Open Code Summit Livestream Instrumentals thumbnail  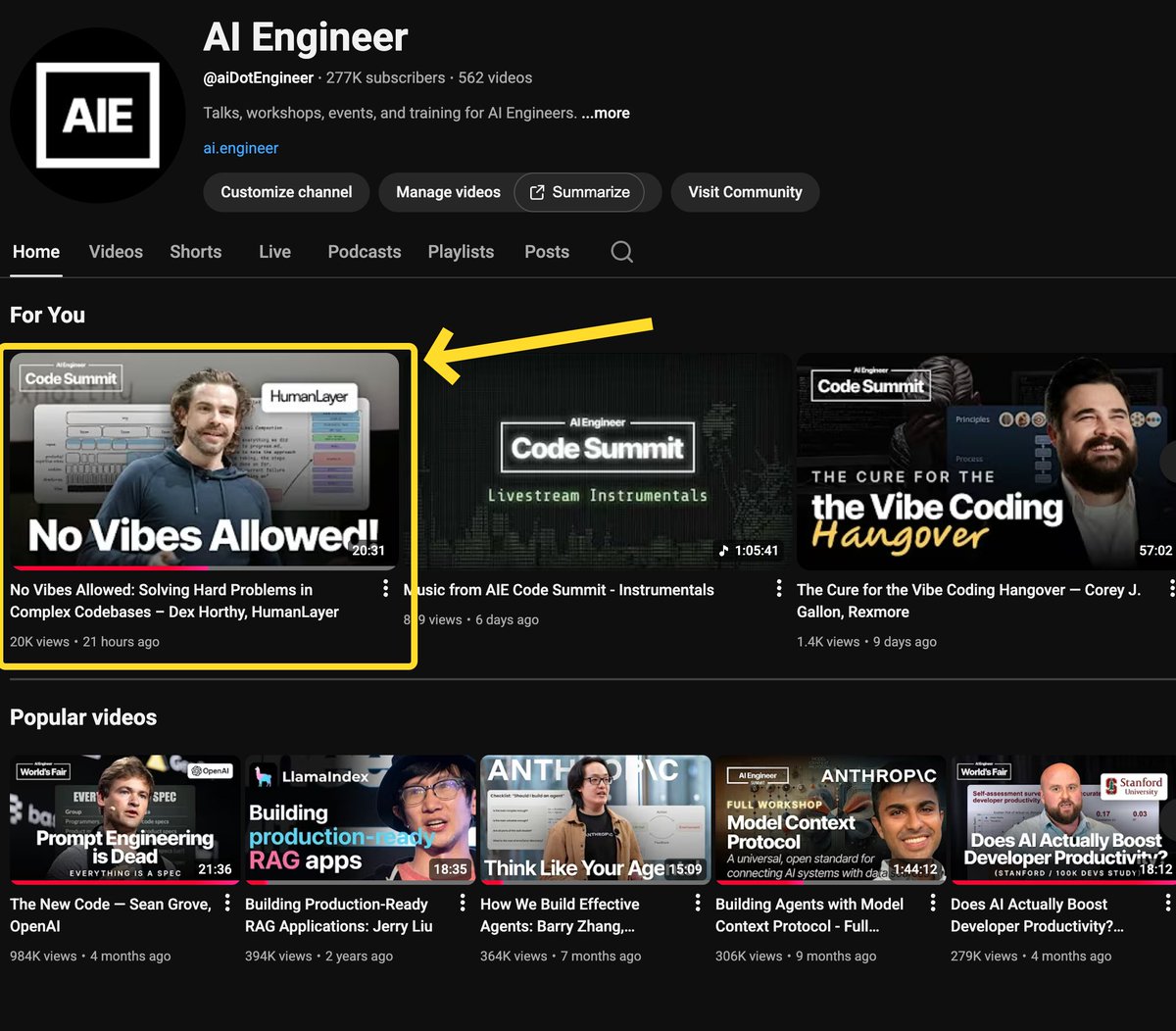pyautogui.click(x=598, y=461)
